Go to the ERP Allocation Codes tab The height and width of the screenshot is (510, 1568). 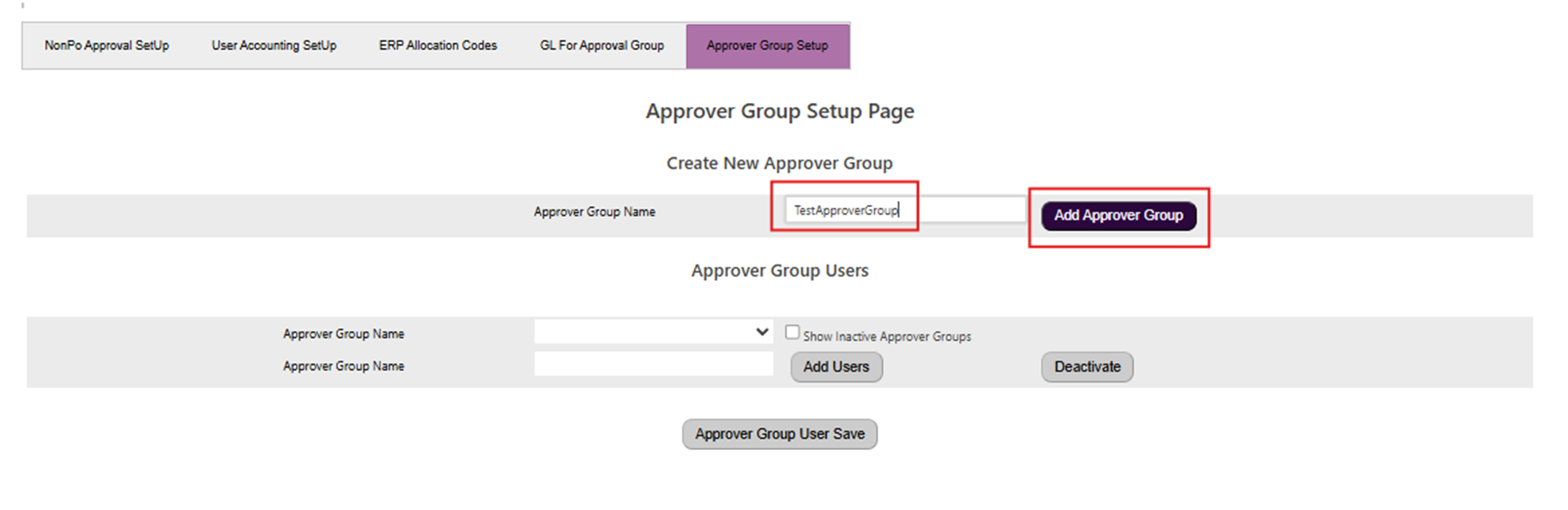point(437,46)
